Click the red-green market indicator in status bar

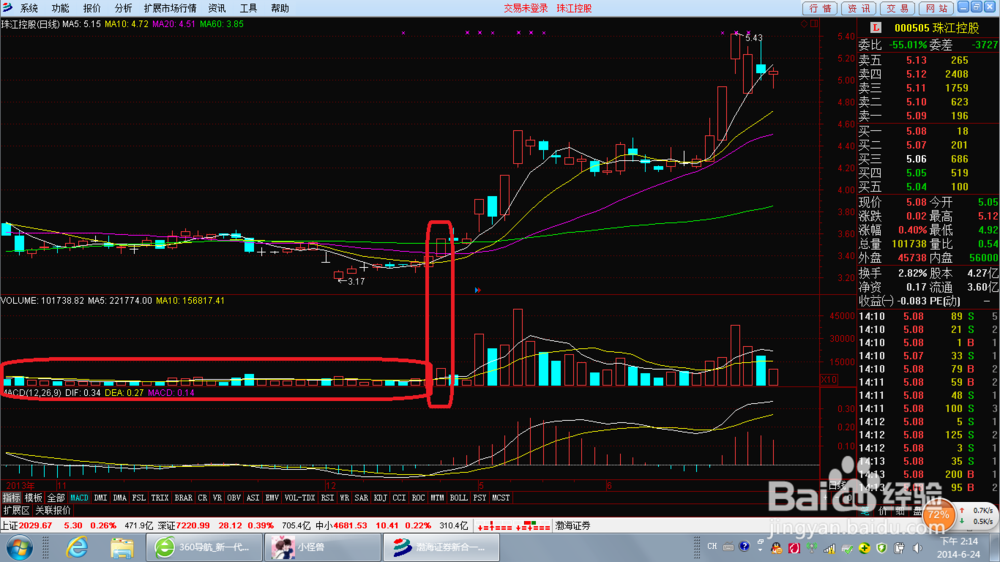pyautogui.click(x=514, y=526)
